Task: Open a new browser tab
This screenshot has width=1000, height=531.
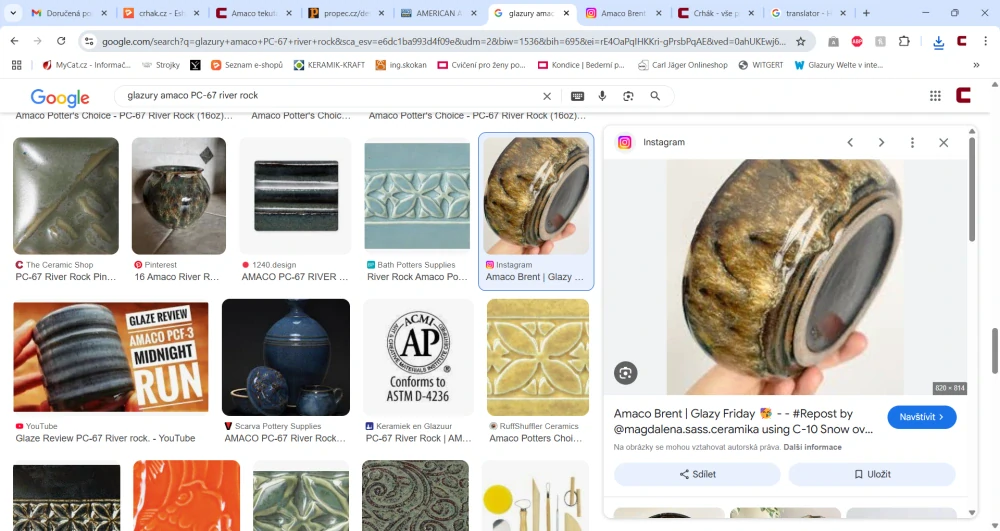Action: [866, 13]
